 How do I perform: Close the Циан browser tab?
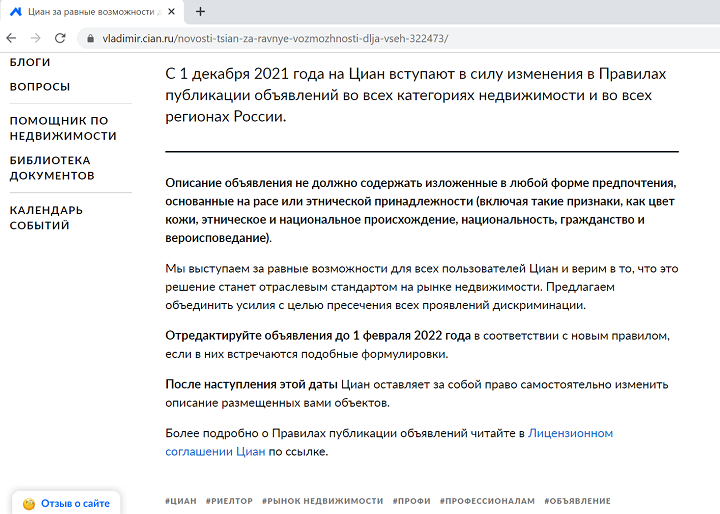pyautogui.click(x=171, y=11)
